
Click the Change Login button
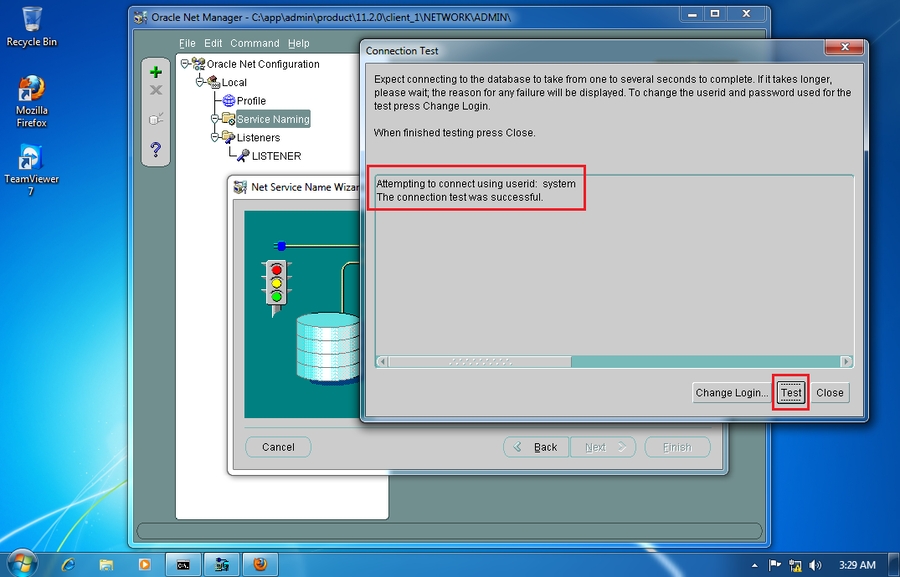point(731,392)
